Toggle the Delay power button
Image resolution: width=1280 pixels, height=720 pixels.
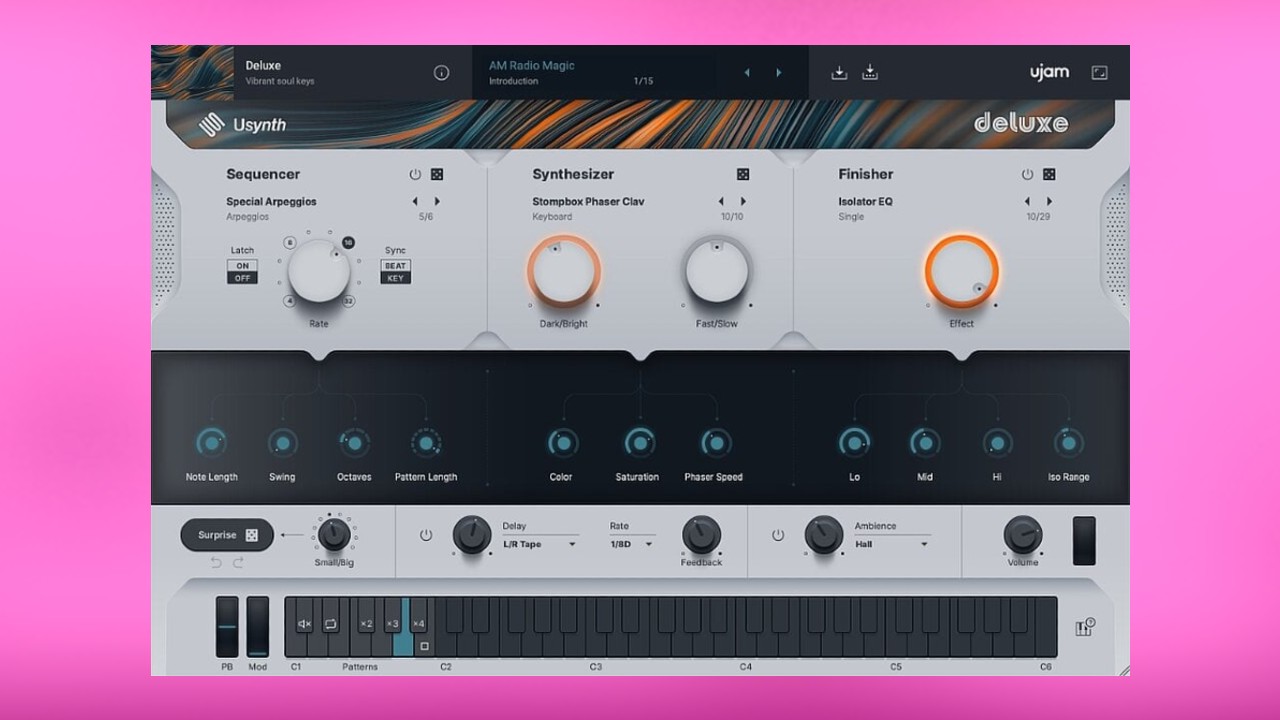425,535
